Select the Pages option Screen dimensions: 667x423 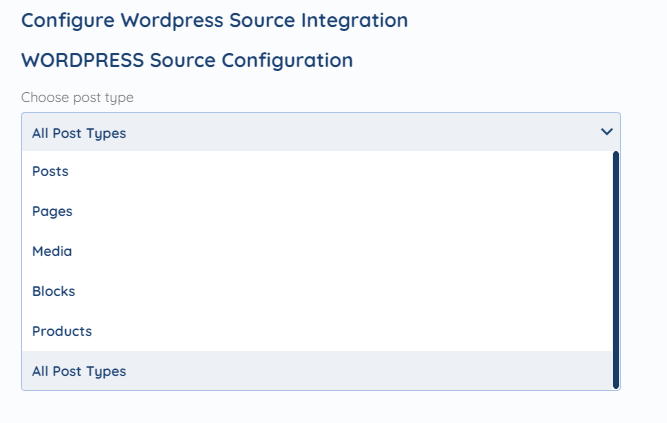pos(317,212)
